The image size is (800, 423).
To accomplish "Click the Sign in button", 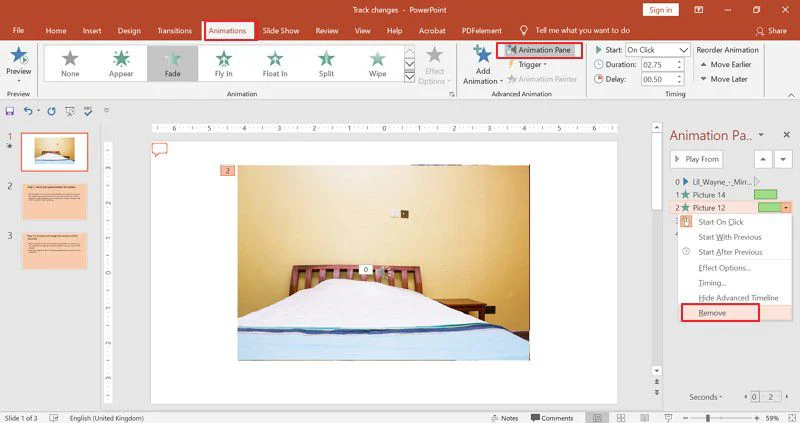I will pyautogui.click(x=661, y=10).
